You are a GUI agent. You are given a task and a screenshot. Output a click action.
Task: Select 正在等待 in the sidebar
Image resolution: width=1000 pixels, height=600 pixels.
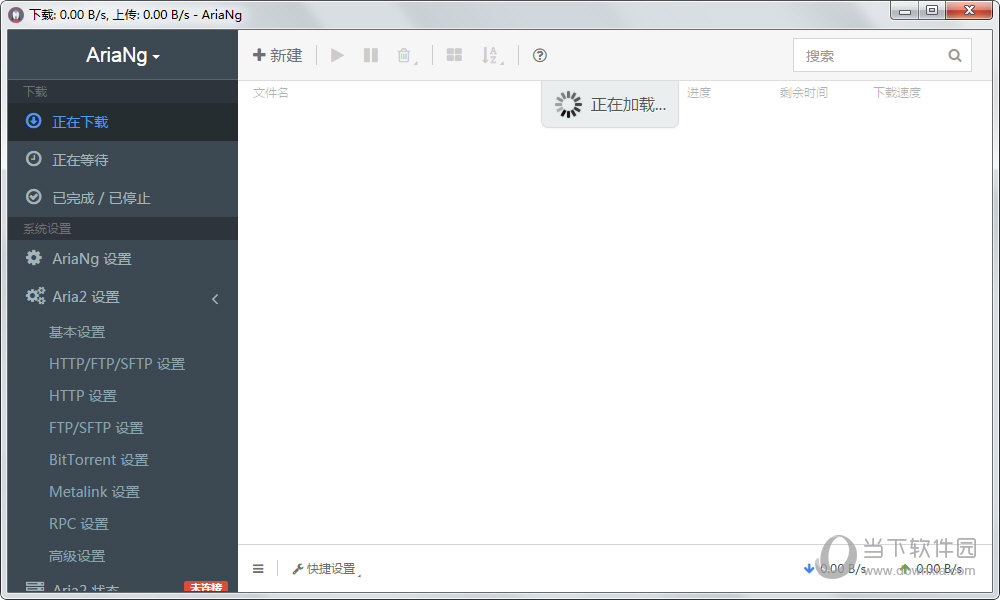pos(122,159)
